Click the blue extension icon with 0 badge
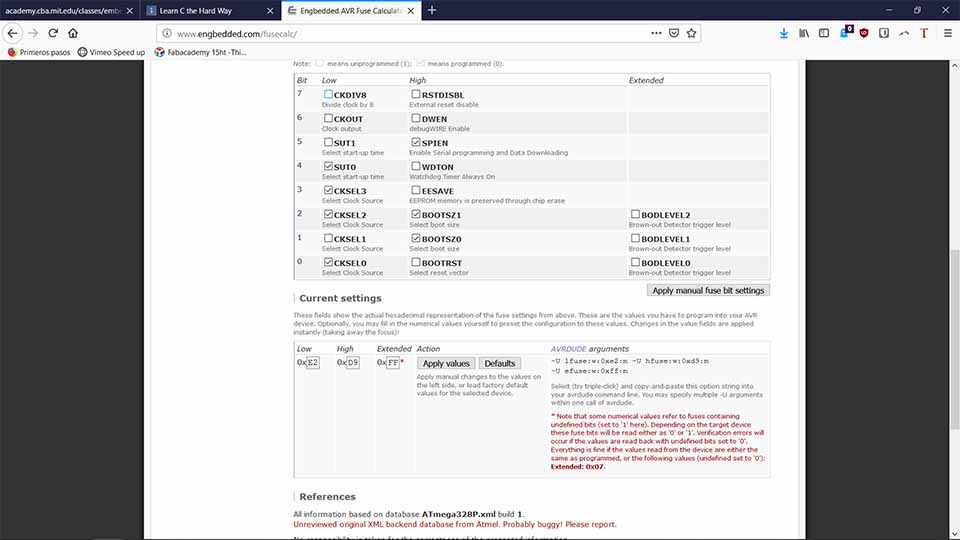The width and height of the screenshot is (960, 540). pyautogui.click(x=845, y=32)
